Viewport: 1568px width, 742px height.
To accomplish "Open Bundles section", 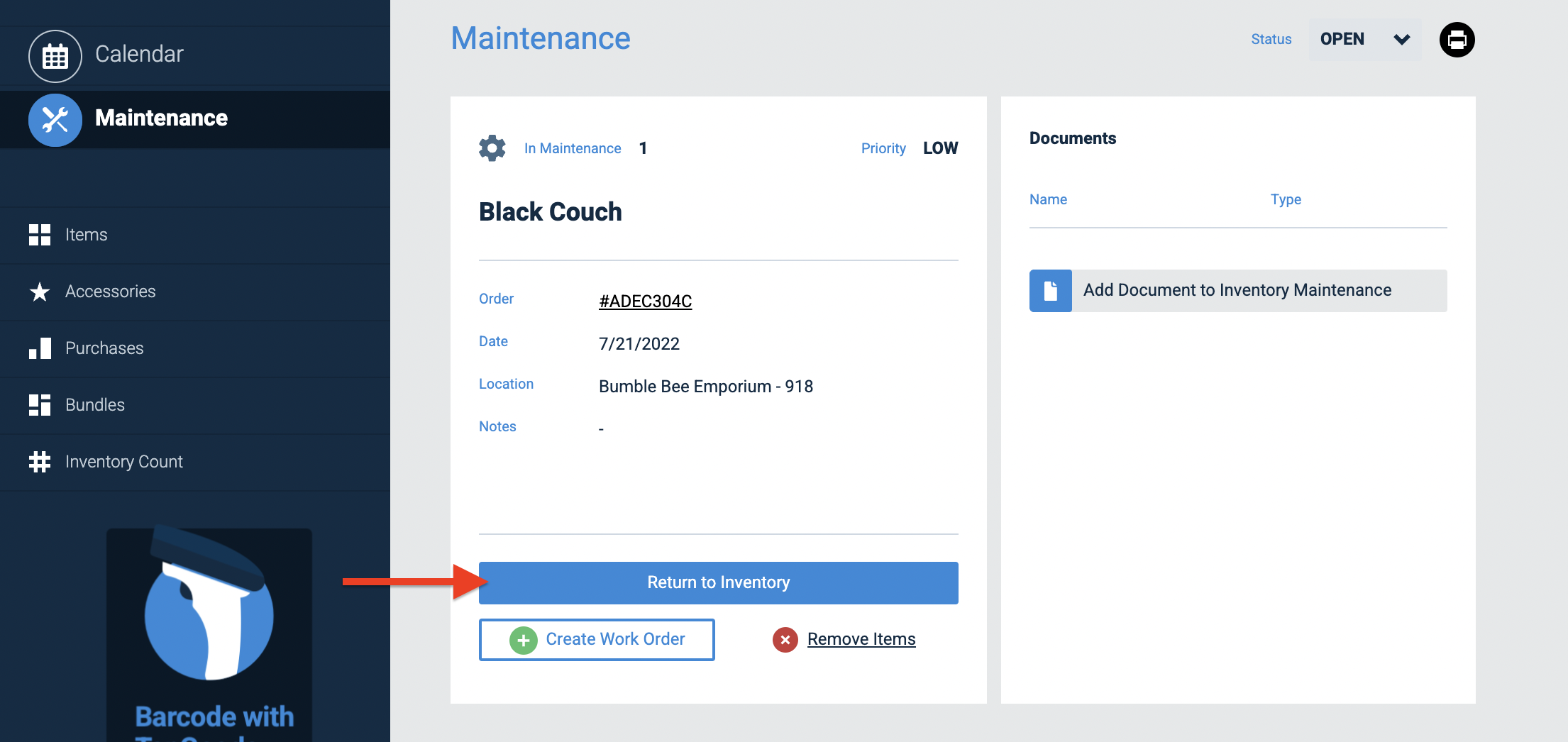I will click(x=195, y=405).
